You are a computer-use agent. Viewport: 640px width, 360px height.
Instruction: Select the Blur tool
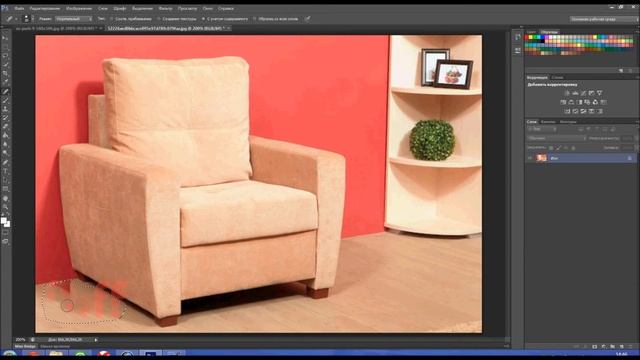[x=5, y=144]
